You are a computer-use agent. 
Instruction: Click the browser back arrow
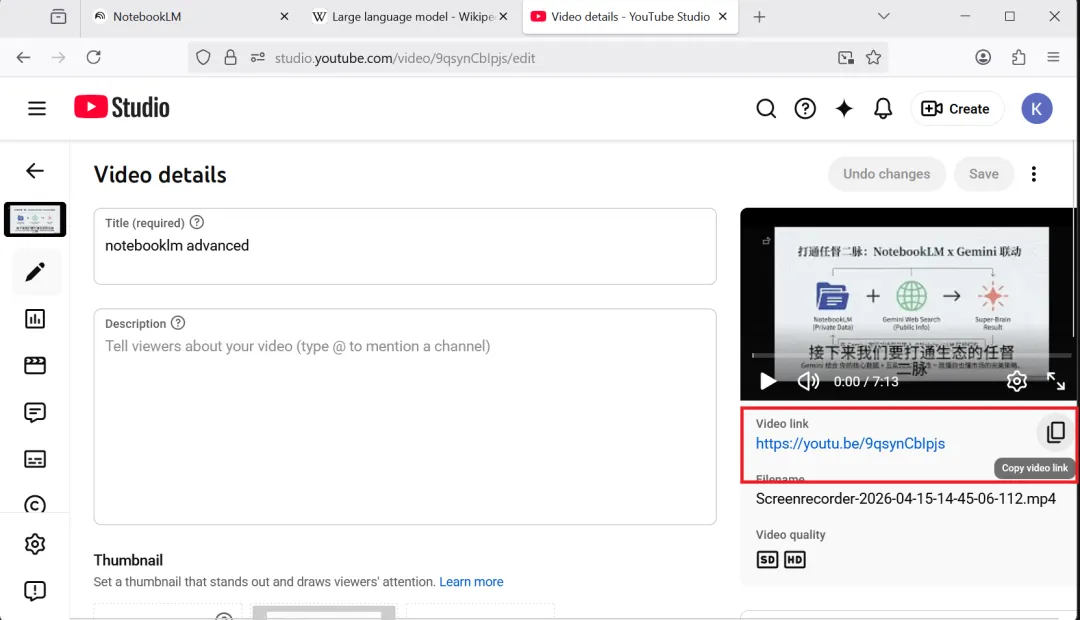(x=23, y=58)
